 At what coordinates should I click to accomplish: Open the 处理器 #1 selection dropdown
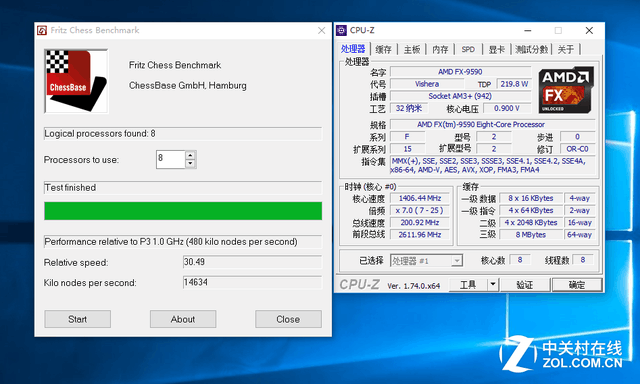(426, 261)
